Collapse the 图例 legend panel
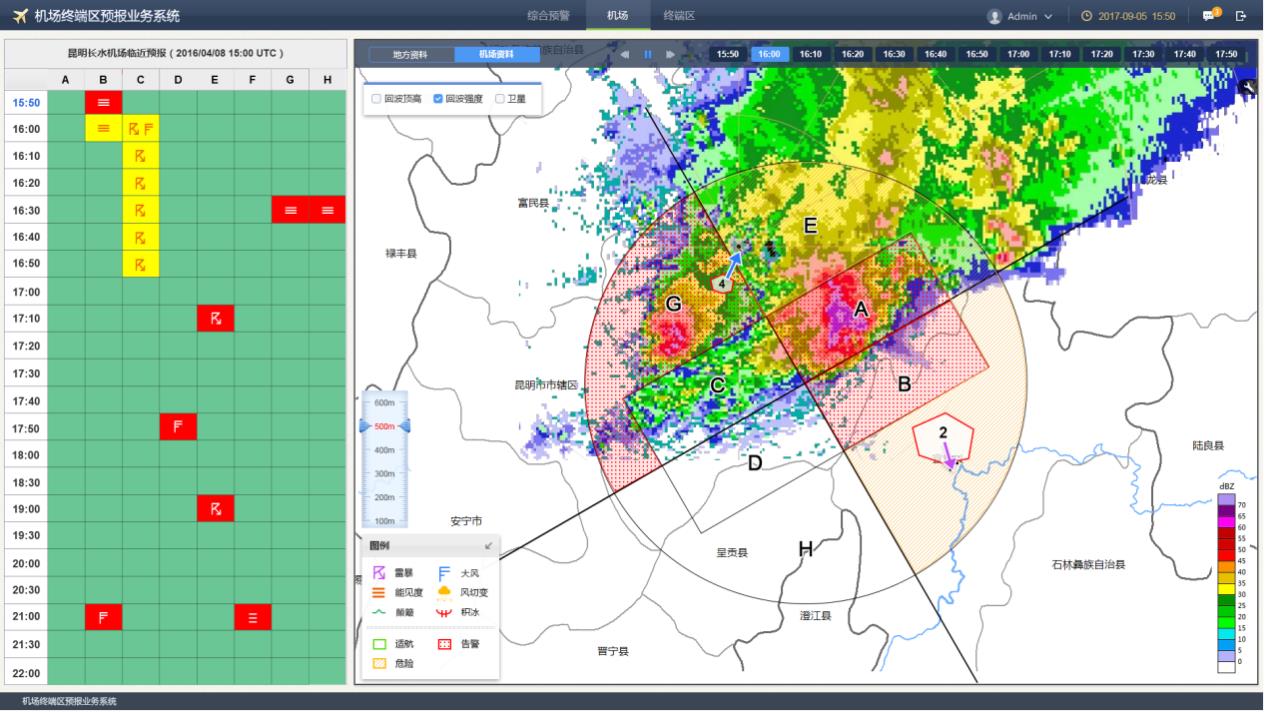 (488, 546)
